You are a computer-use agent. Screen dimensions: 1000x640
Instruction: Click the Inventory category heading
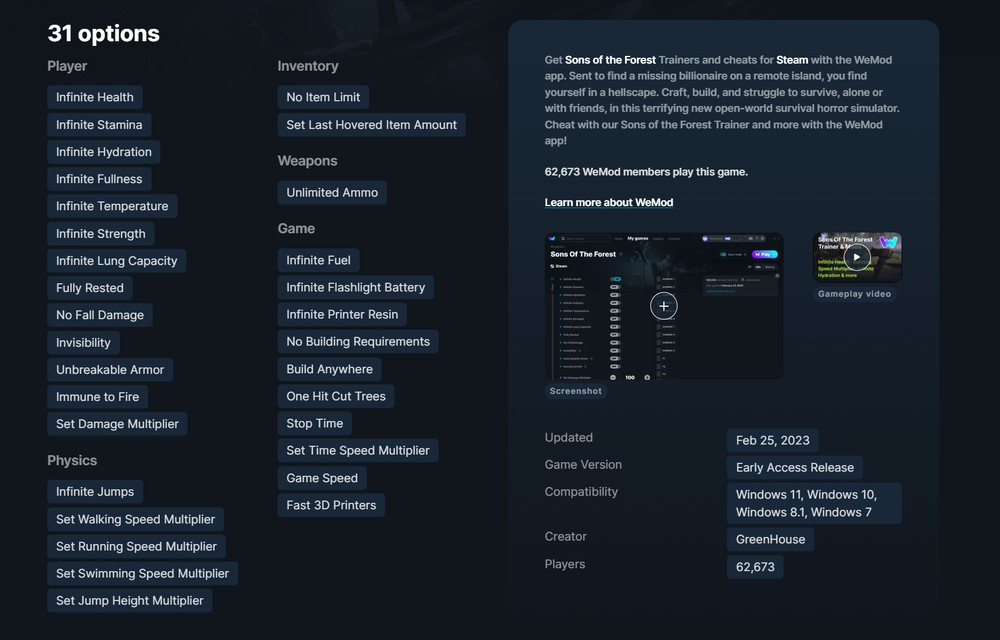pyautogui.click(x=307, y=66)
